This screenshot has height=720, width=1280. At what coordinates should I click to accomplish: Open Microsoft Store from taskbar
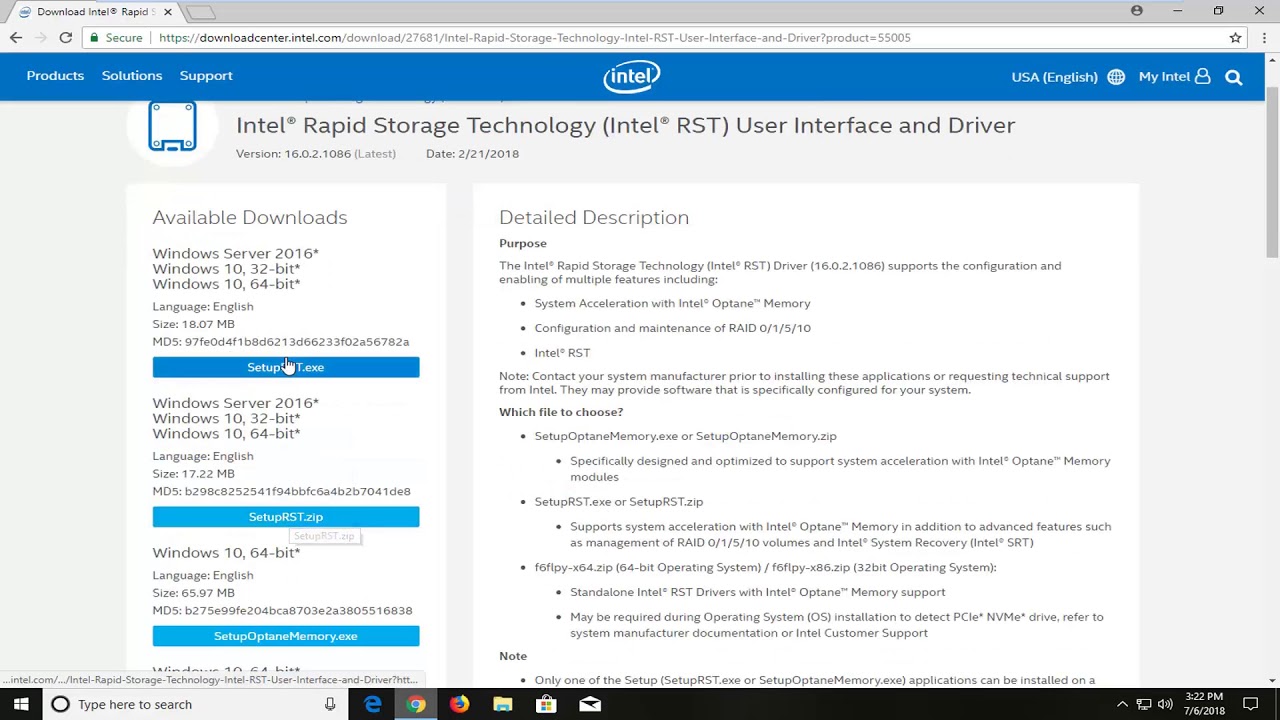546,704
